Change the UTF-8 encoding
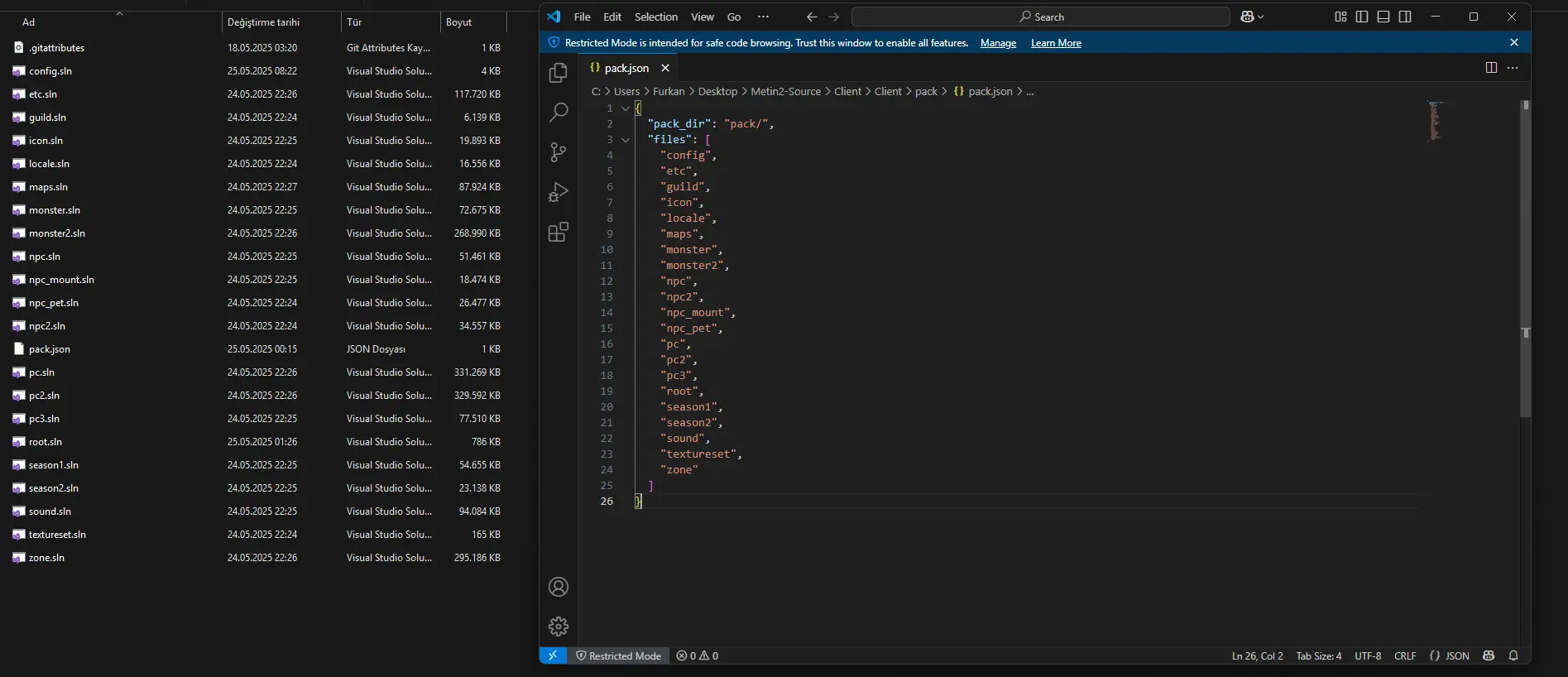 pyautogui.click(x=1368, y=655)
